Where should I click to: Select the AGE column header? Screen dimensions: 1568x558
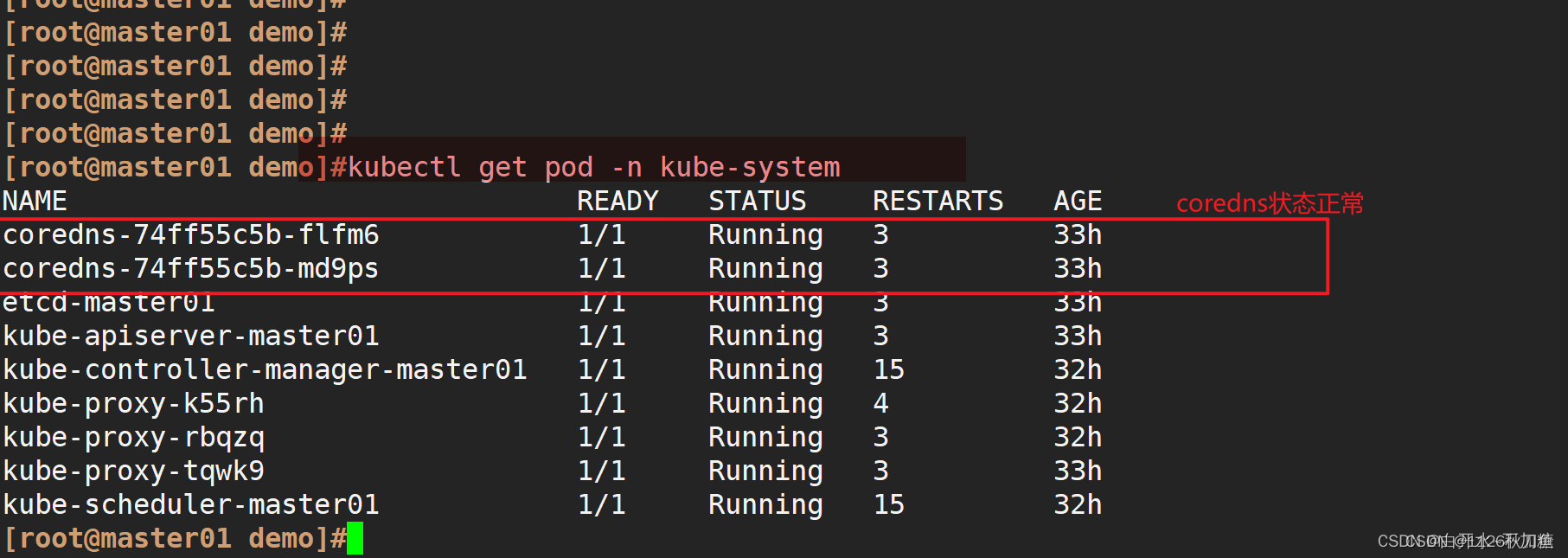[x=1078, y=201]
